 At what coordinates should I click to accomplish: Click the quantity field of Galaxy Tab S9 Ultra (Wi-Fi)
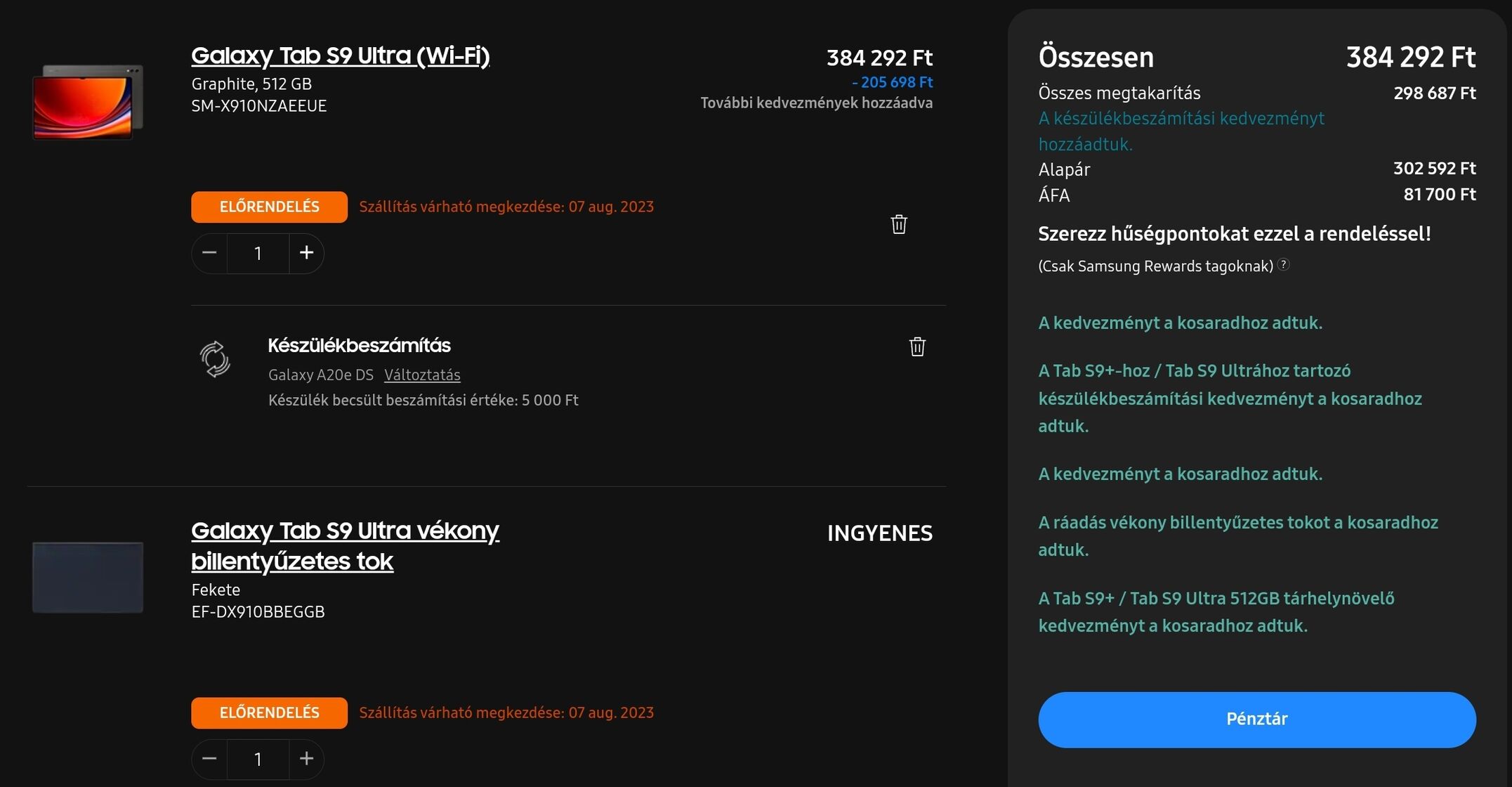(x=258, y=253)
